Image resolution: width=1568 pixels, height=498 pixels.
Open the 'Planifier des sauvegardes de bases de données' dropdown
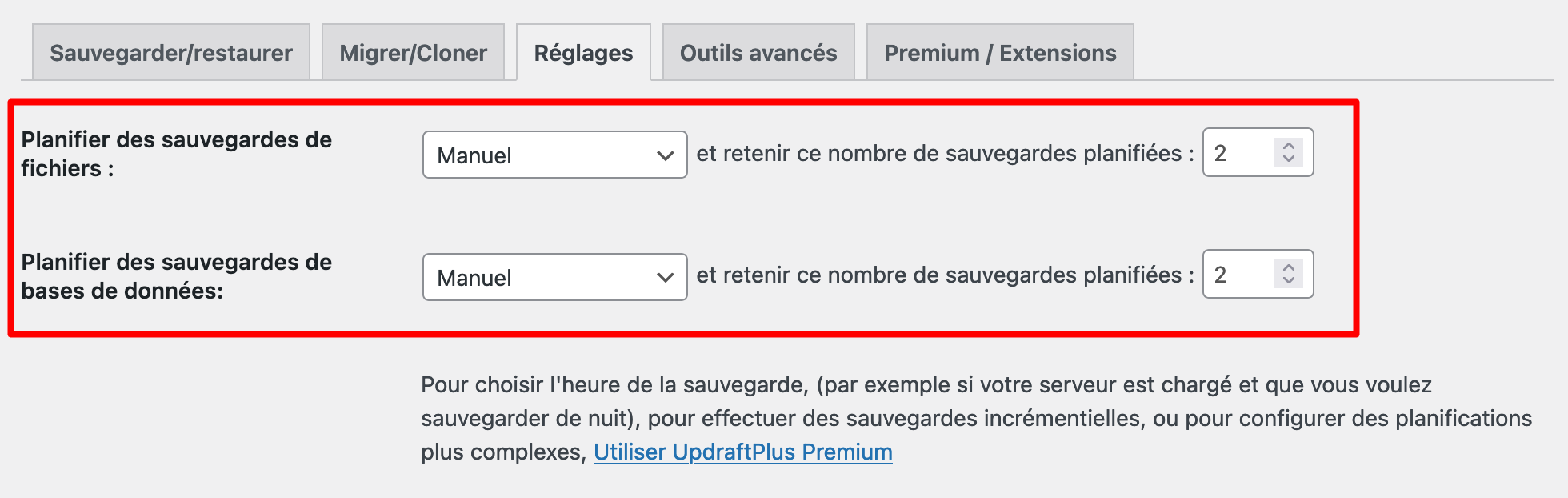554,277
